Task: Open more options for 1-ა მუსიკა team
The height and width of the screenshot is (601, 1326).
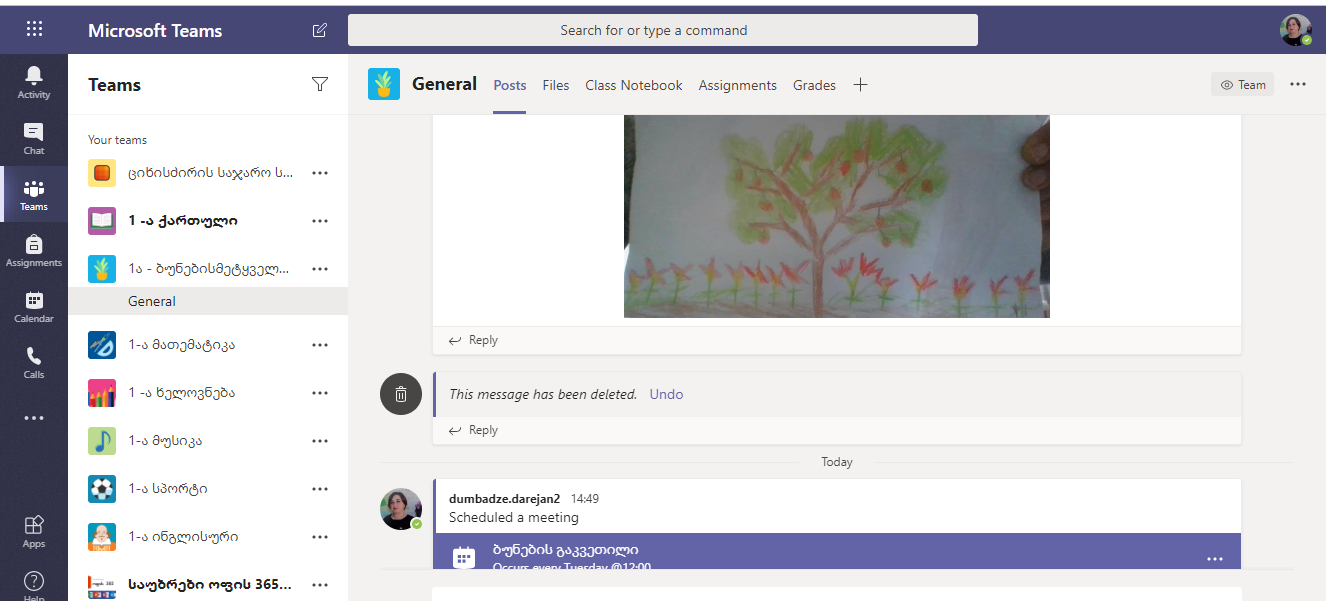Action: pos(320,441)
